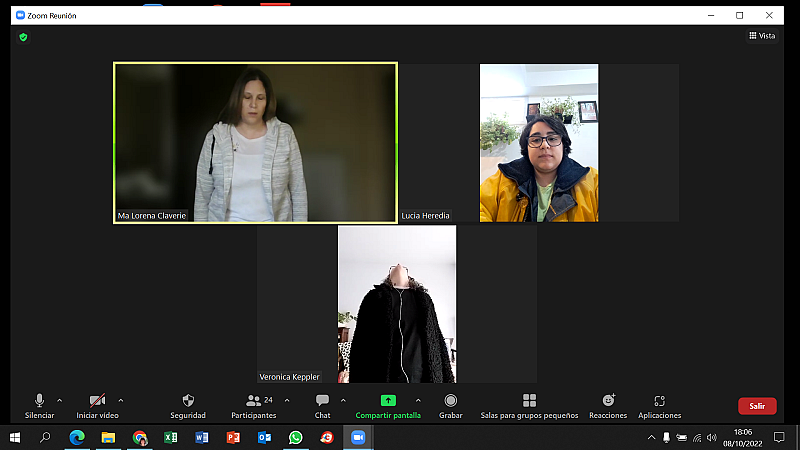Open the Chat panel

(x=322, y=405)
